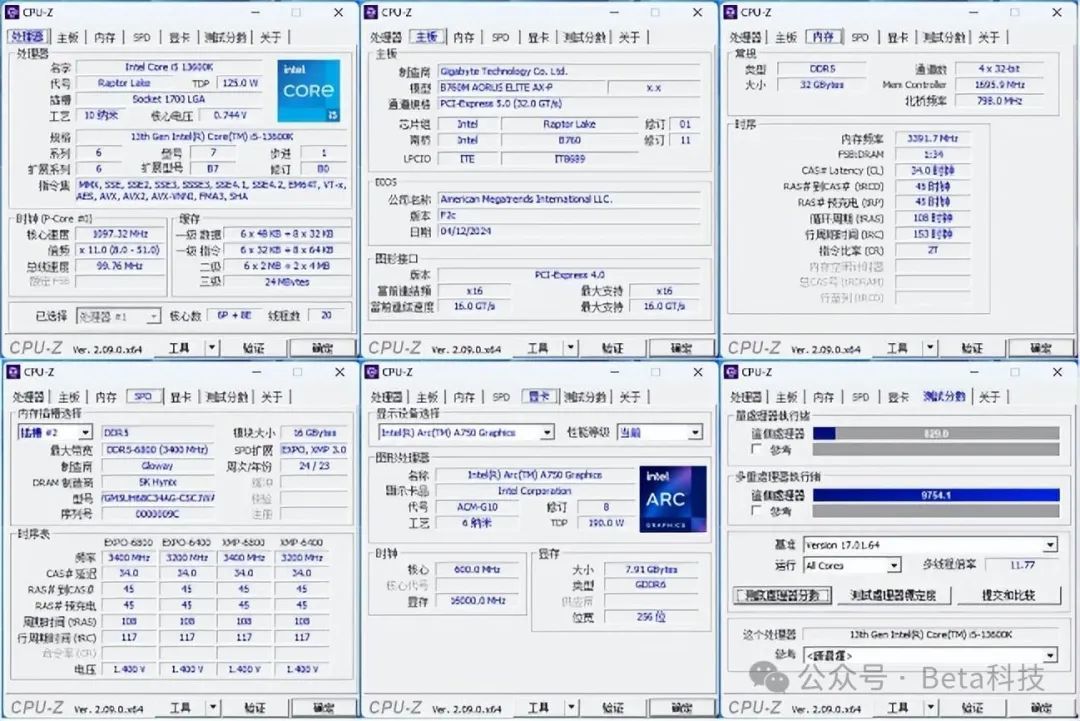Close the Processor (处理器) CPU-Z window
This screenshot has width=1080, height=721.
click(x=338, y=12)
